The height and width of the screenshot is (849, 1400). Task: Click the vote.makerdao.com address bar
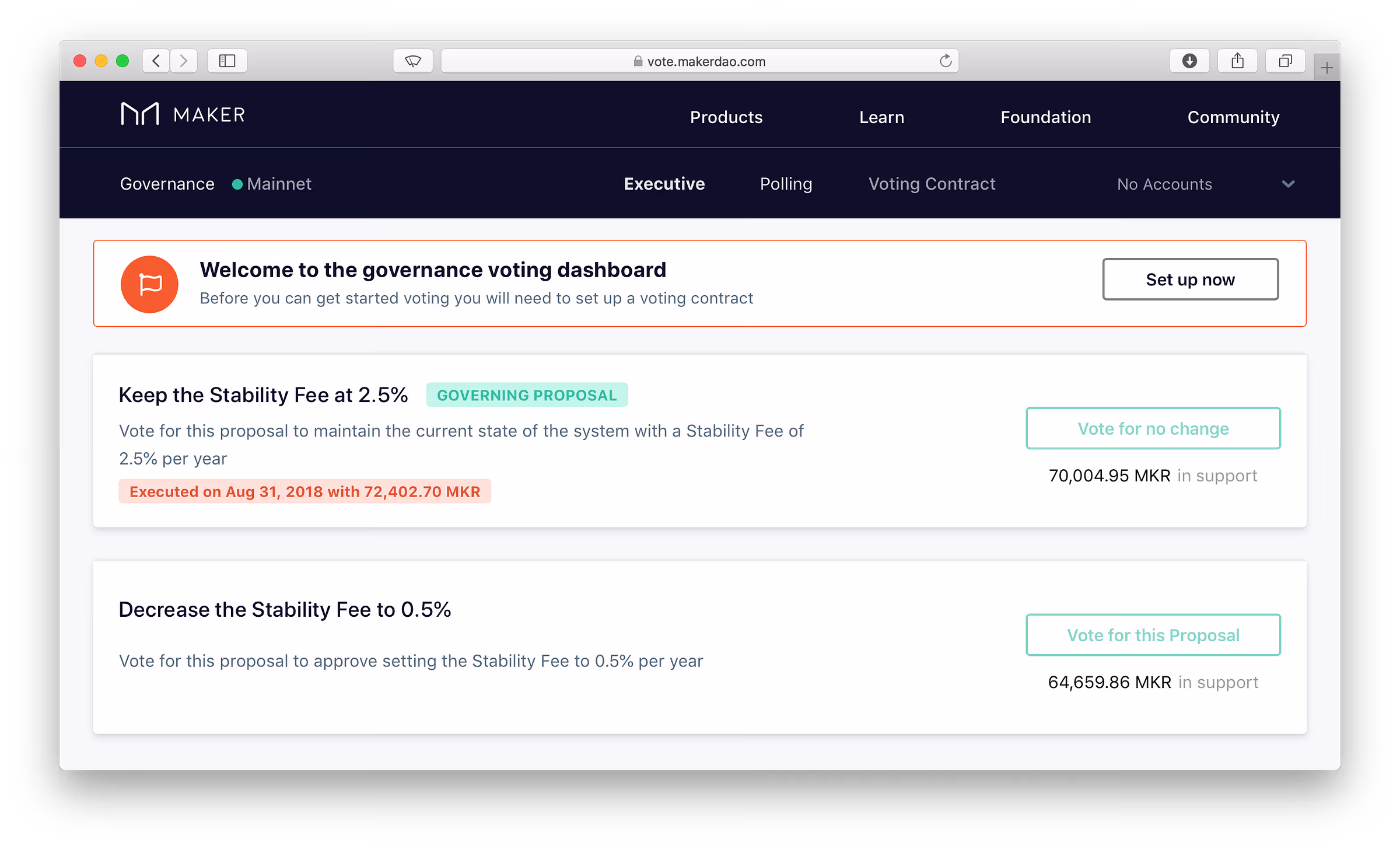(699, 61)
